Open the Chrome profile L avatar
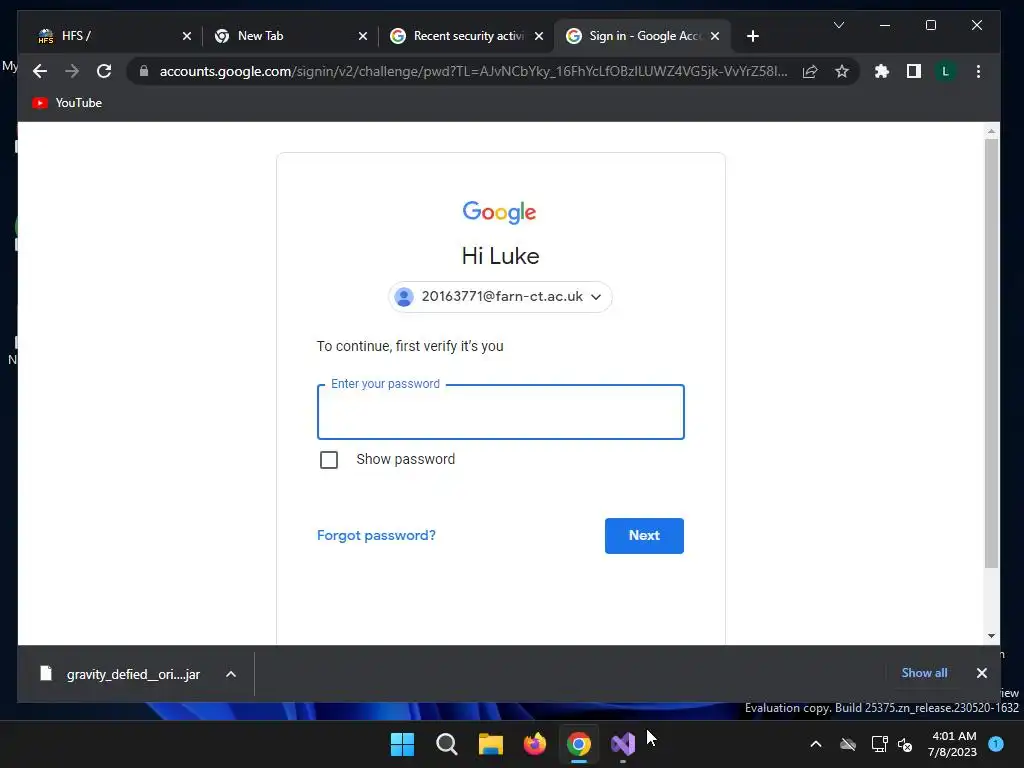 946,71
